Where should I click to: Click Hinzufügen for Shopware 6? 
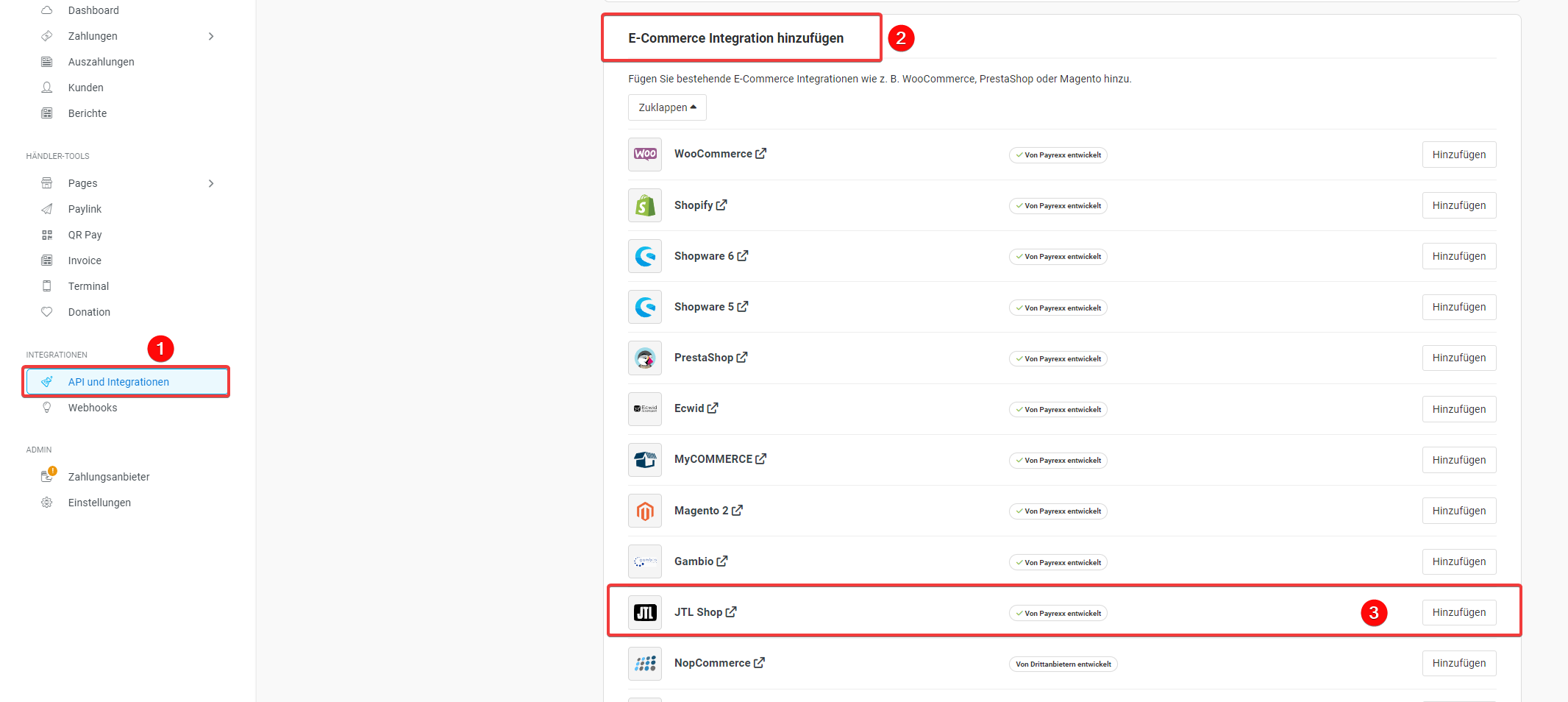coord(1459,256)
